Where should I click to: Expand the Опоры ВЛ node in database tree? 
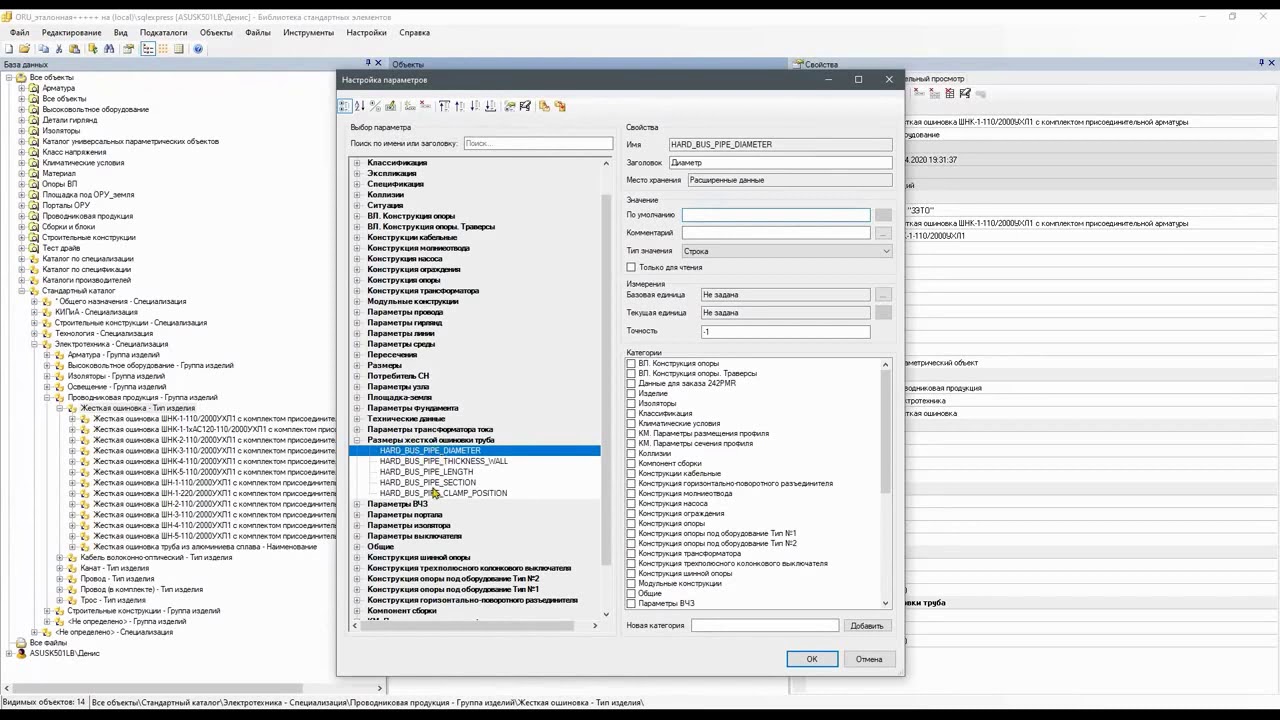(x=22, y=184)
